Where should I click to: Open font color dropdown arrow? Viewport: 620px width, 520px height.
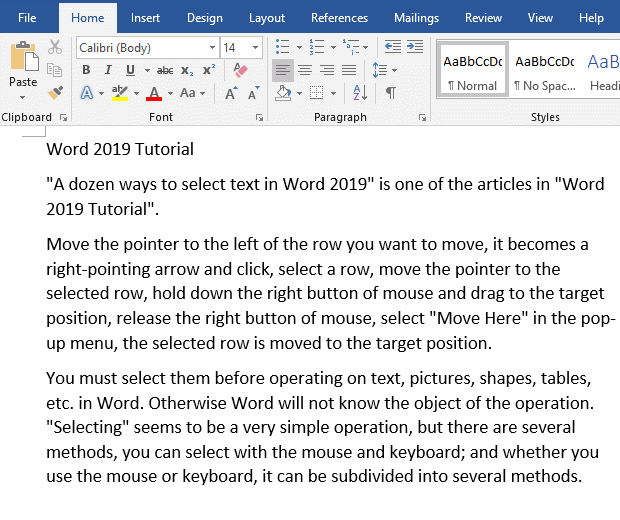[x=170, y=94]
